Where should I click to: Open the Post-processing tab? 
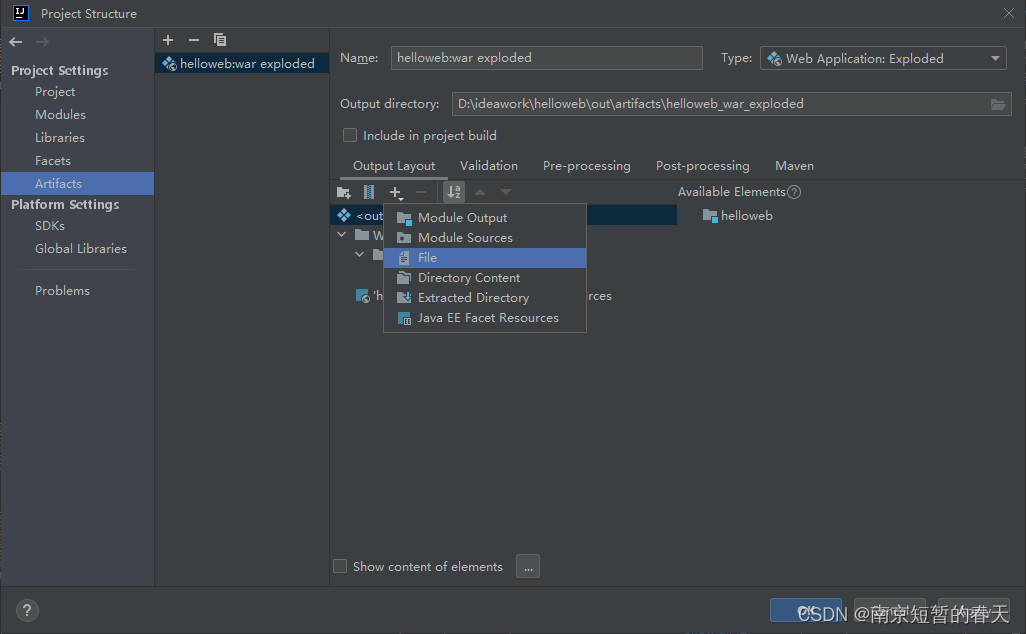pos(703,166)
